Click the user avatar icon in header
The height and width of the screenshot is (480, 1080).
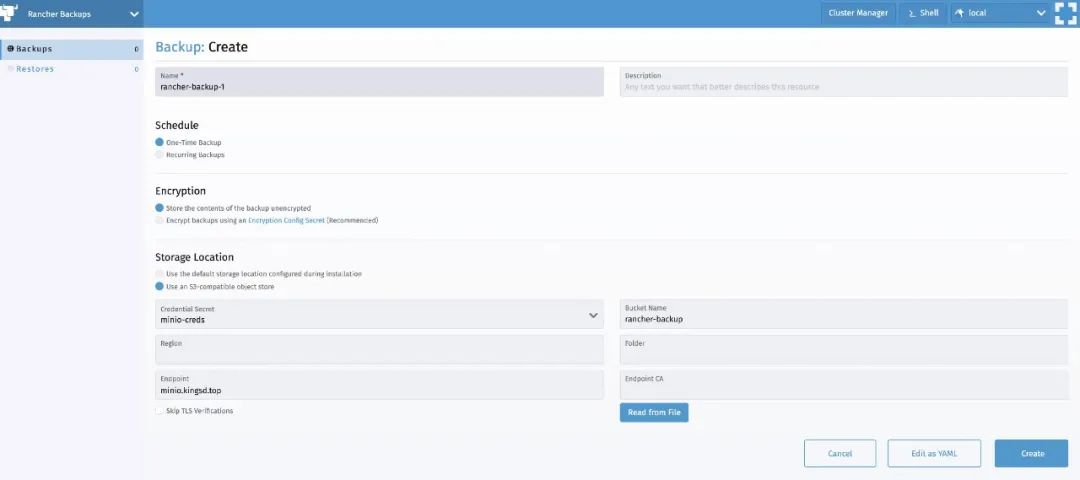pos(1066,13)
